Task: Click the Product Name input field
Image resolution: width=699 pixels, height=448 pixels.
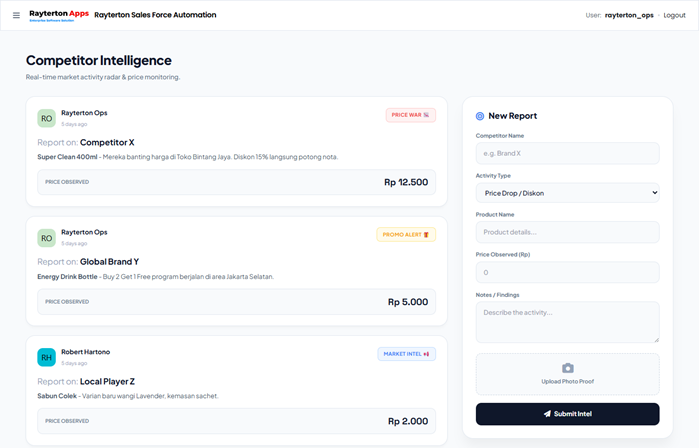Action: point(567,232)
